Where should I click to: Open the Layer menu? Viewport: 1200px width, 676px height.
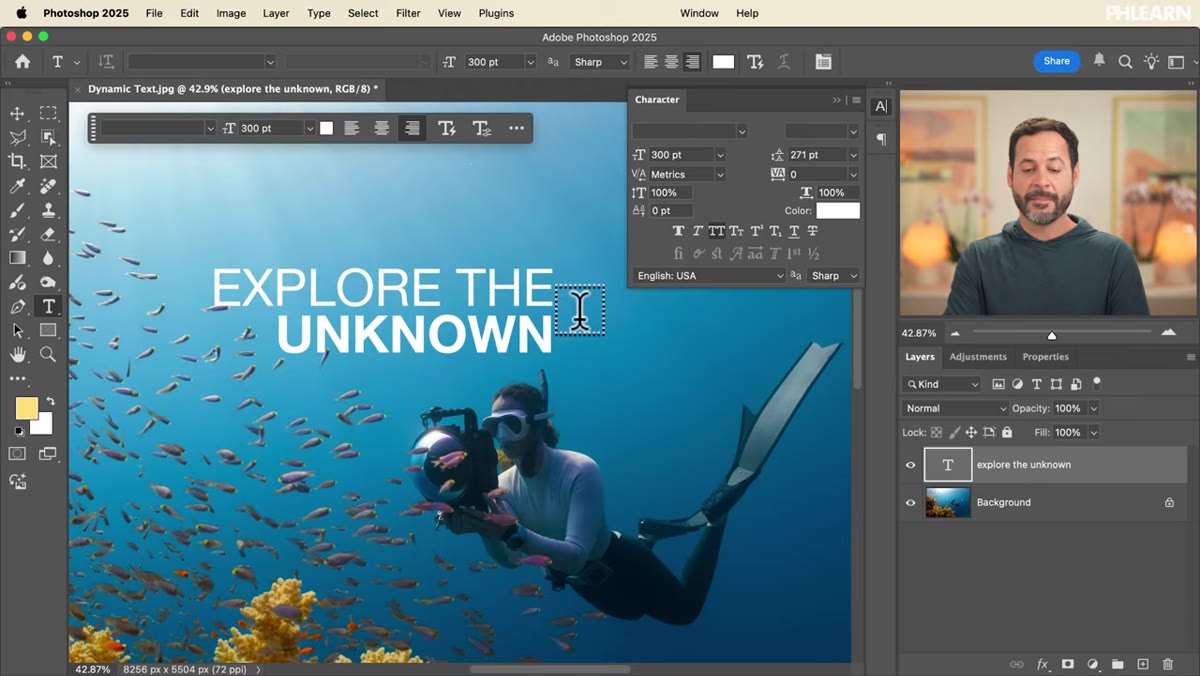(276, 13)
